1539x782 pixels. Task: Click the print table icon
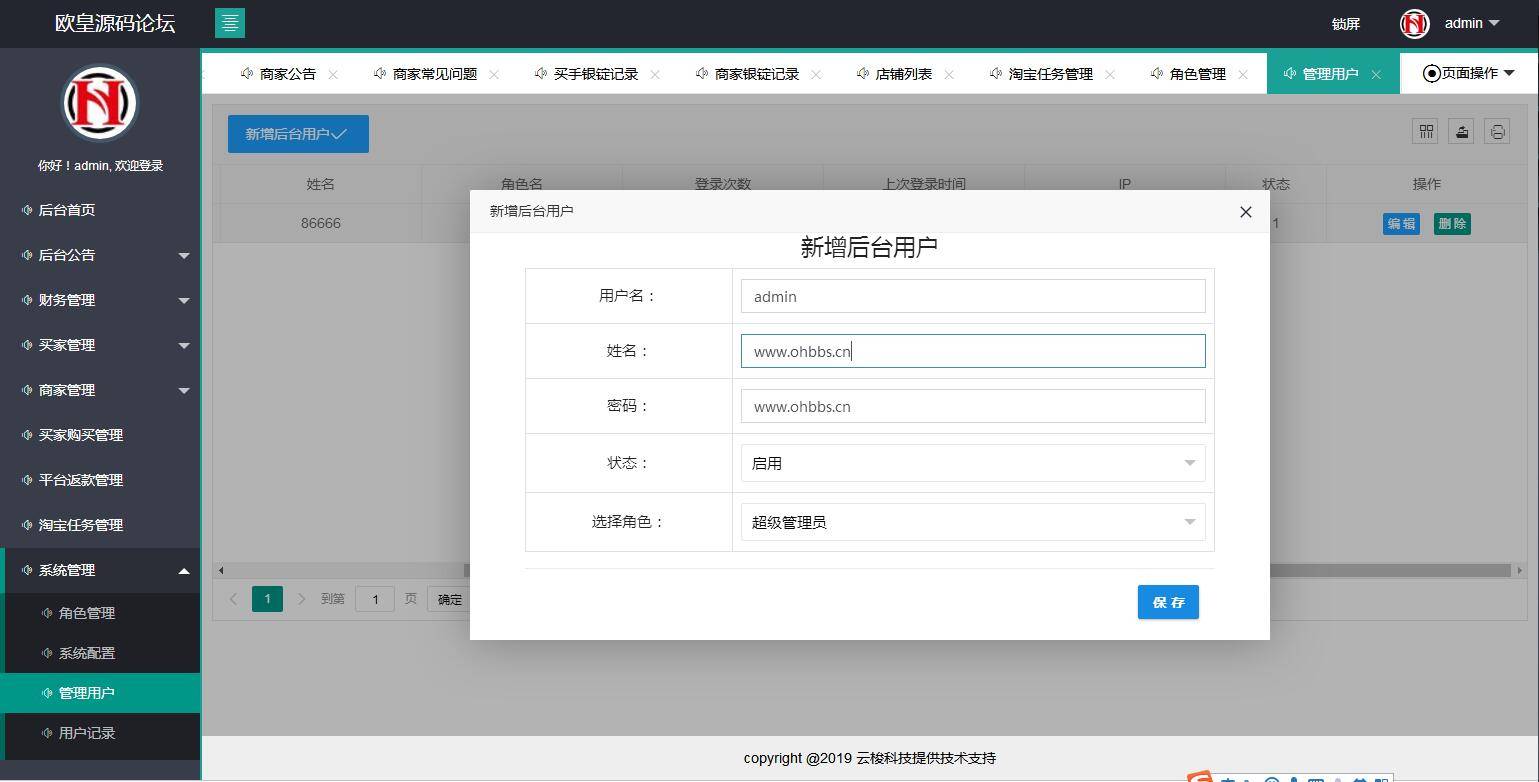click(1497, 131)
